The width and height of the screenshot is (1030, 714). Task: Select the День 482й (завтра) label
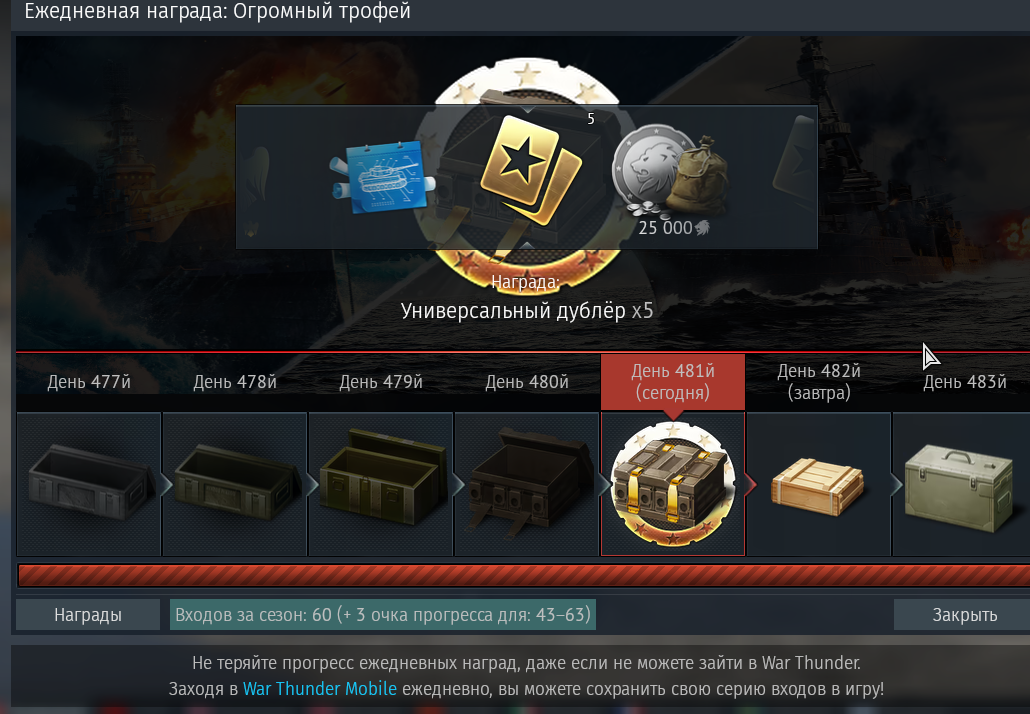[818, 382]
